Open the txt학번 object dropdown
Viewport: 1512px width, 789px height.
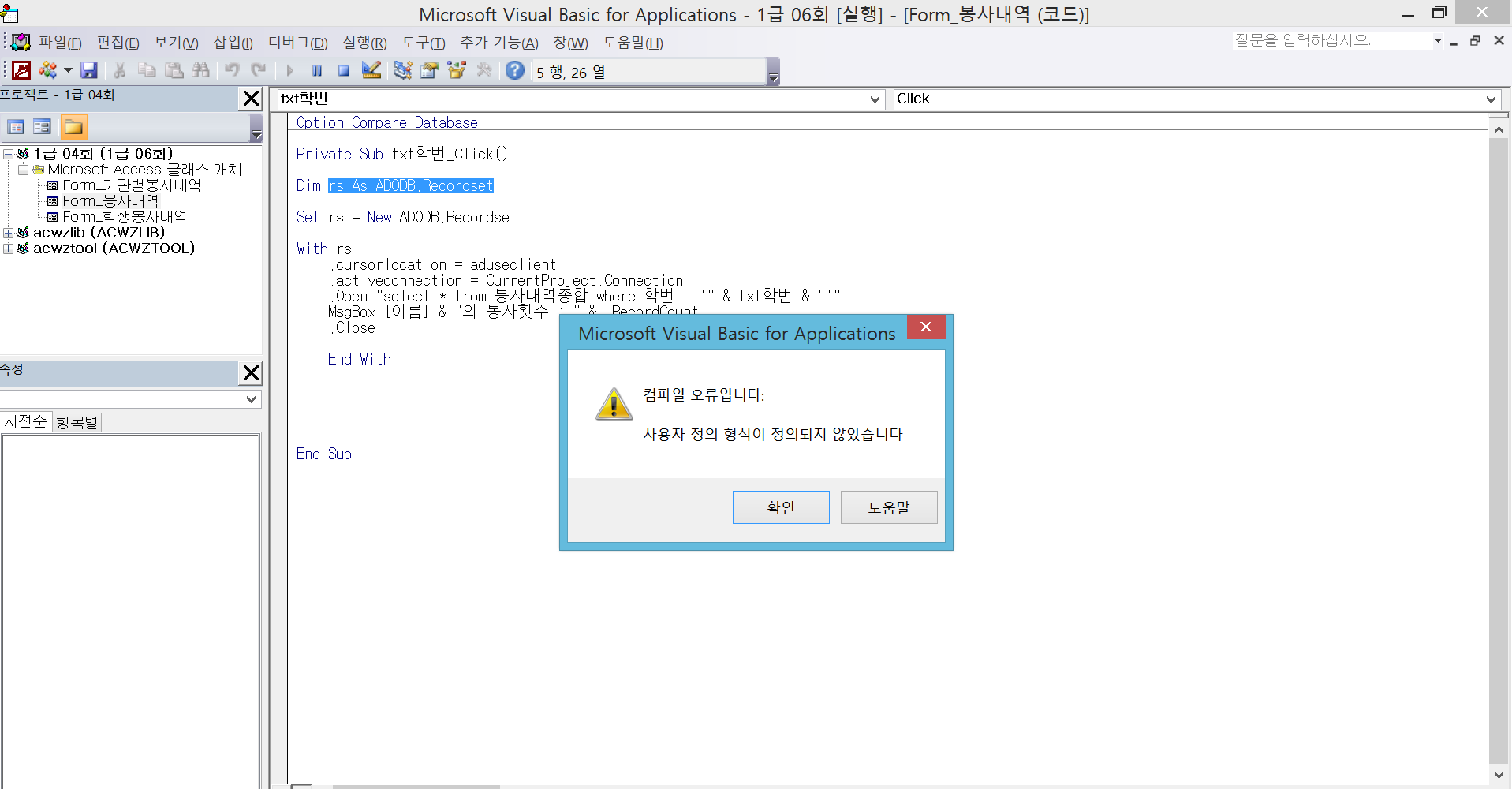(874, 99)
